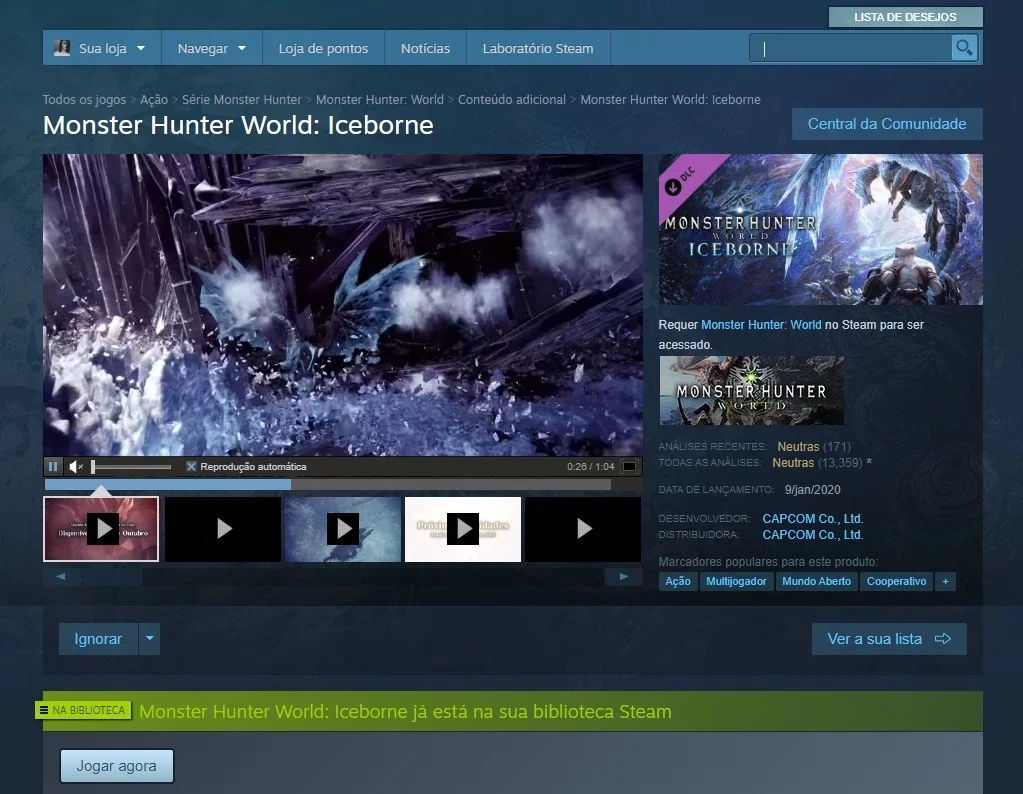
Task: Go to Loja de pontos tab
Action: (323, 48)
